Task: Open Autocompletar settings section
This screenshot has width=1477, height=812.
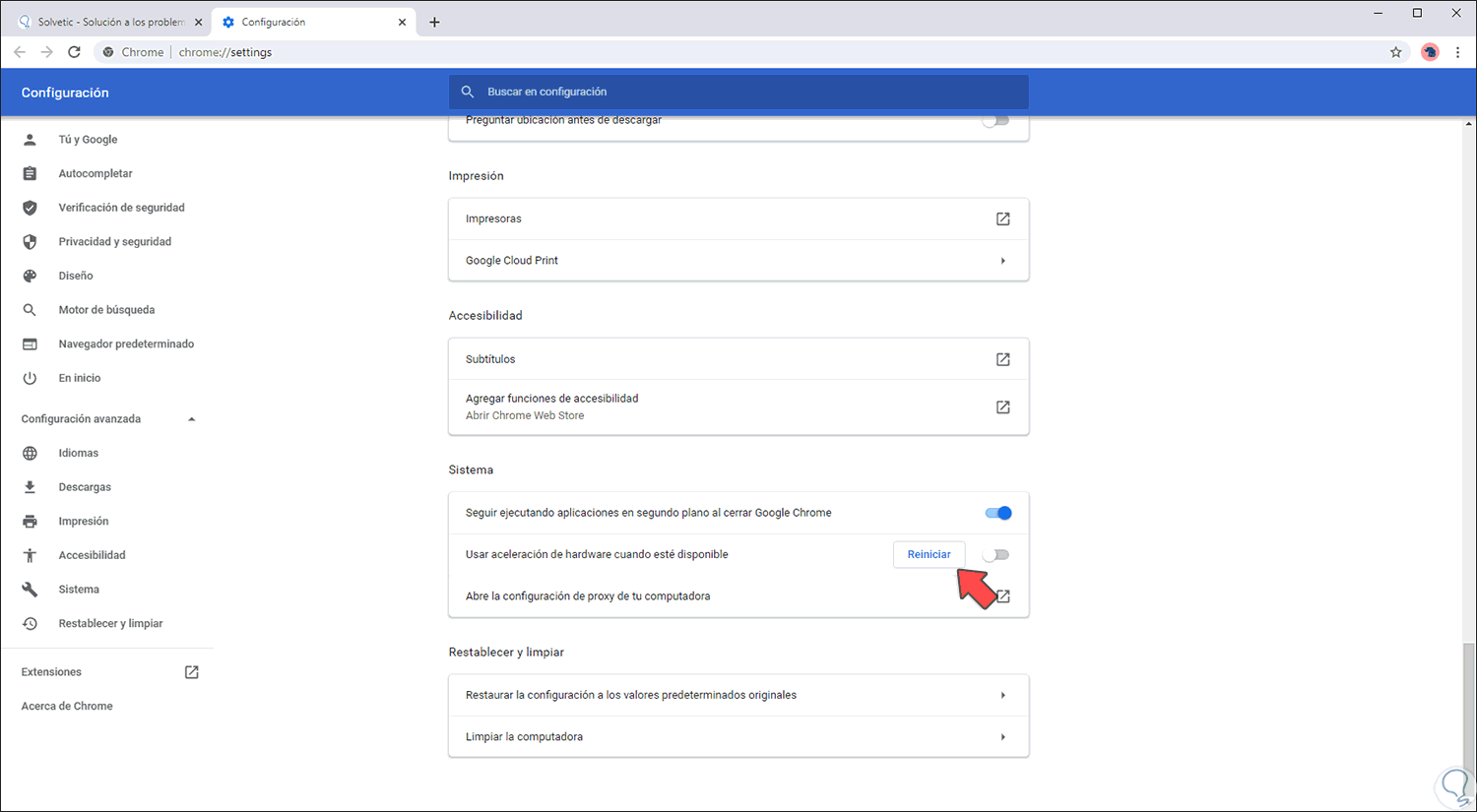Action: coord(96,173)
